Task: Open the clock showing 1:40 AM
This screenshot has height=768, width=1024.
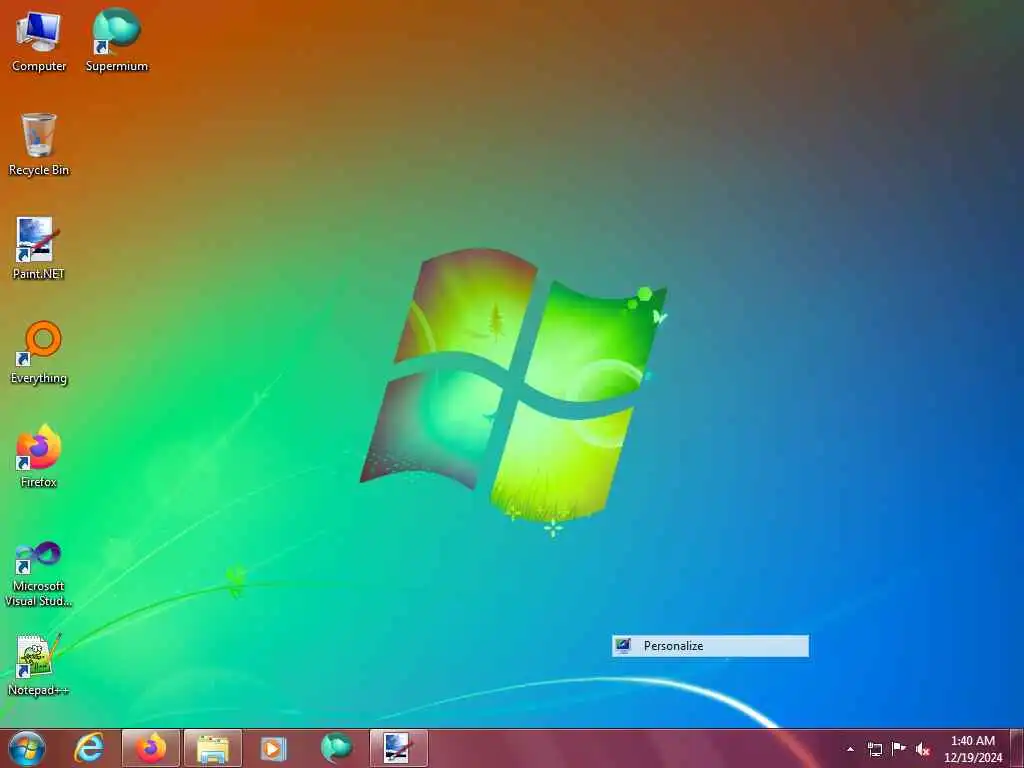Action: [x=973, y=749]
